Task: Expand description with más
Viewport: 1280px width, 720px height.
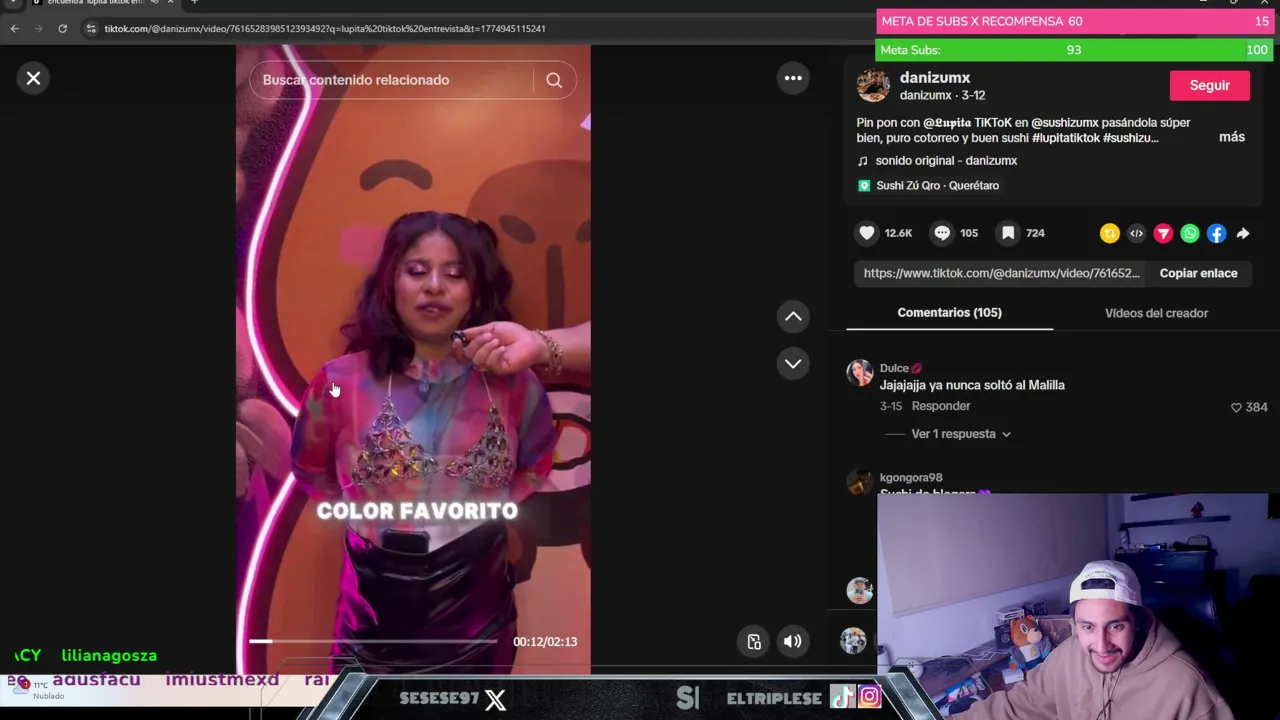Action: tap(1232, 137)
